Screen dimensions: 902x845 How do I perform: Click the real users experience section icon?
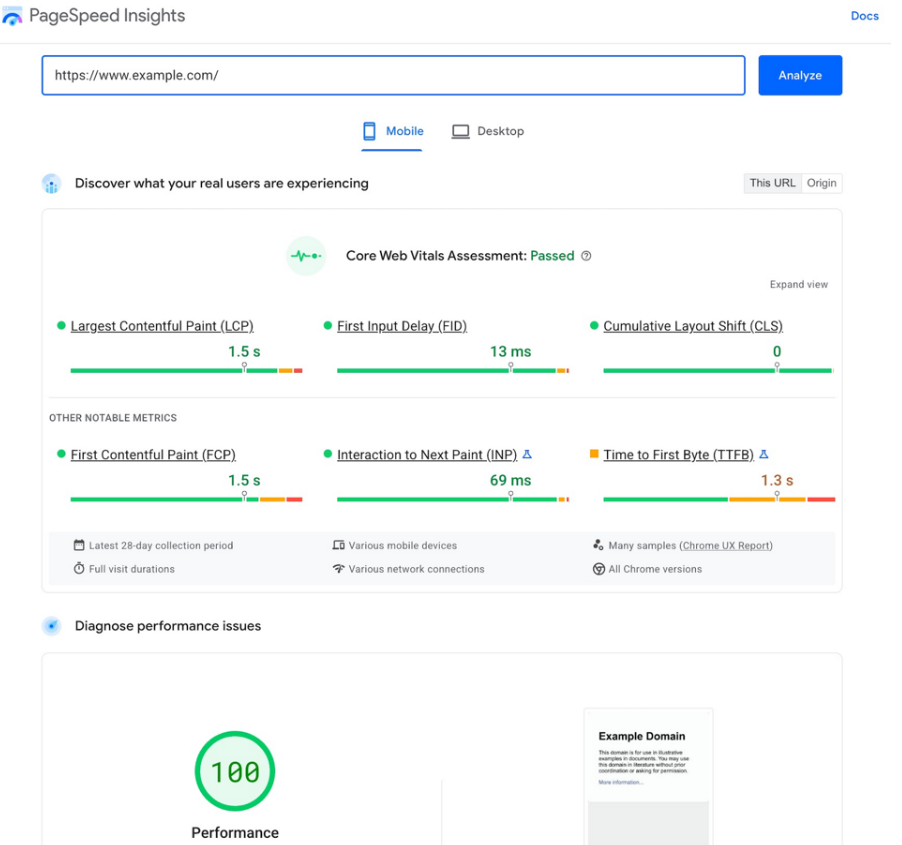(x=52, y=184)
